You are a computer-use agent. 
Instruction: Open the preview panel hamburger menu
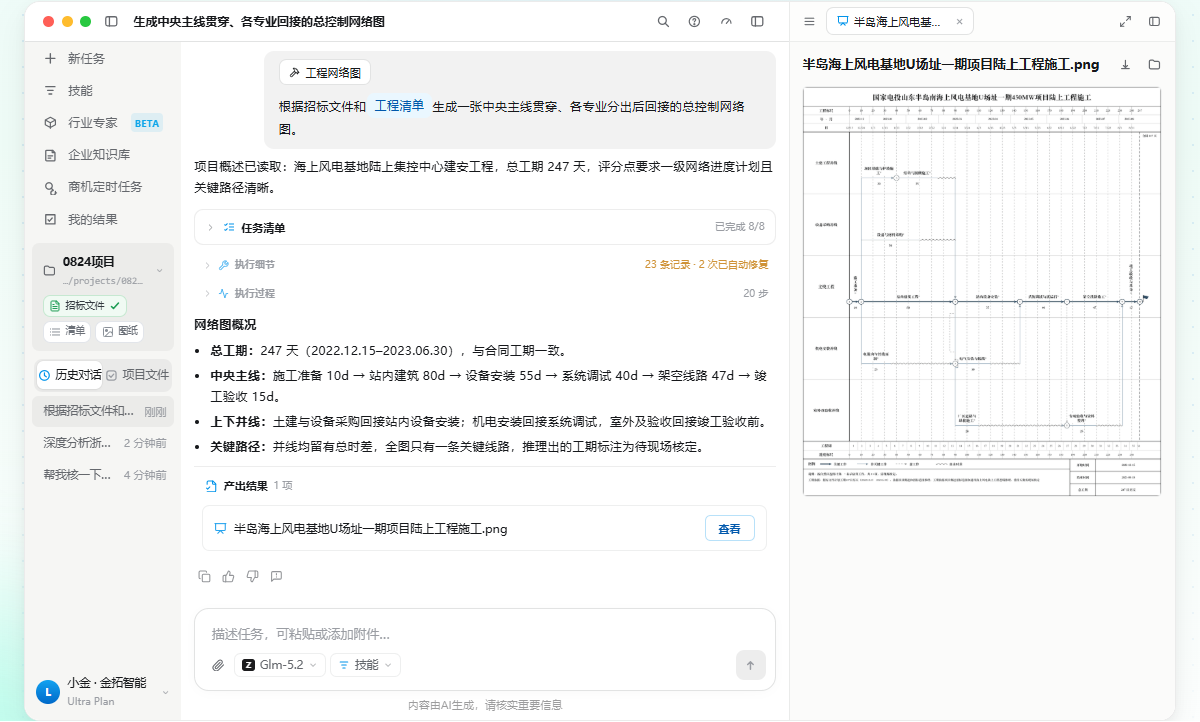[x=809, y=21]
